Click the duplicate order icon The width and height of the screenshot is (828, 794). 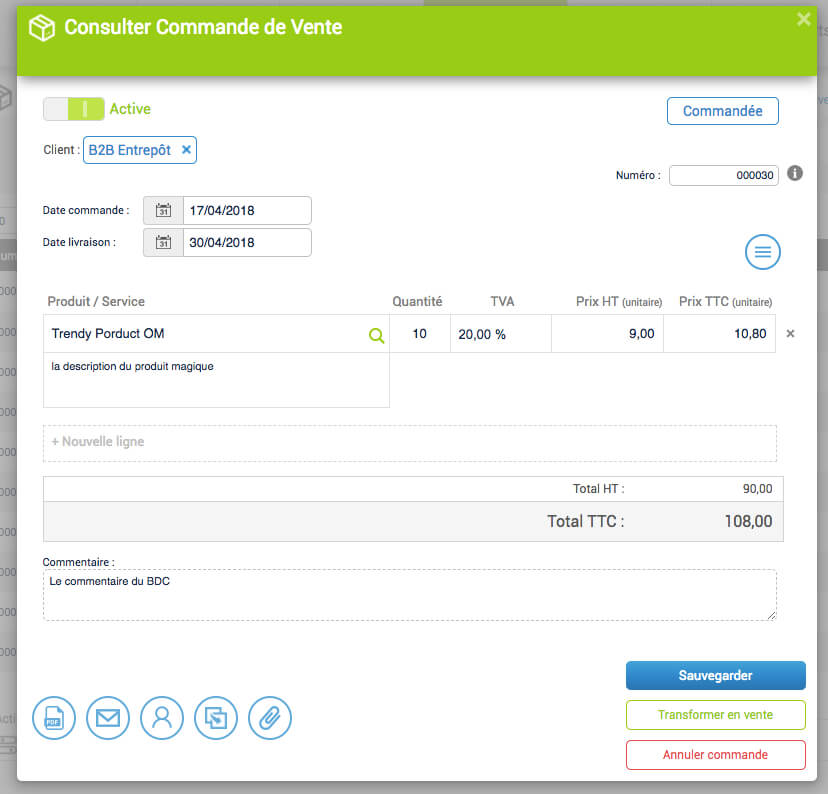[216, 718]
